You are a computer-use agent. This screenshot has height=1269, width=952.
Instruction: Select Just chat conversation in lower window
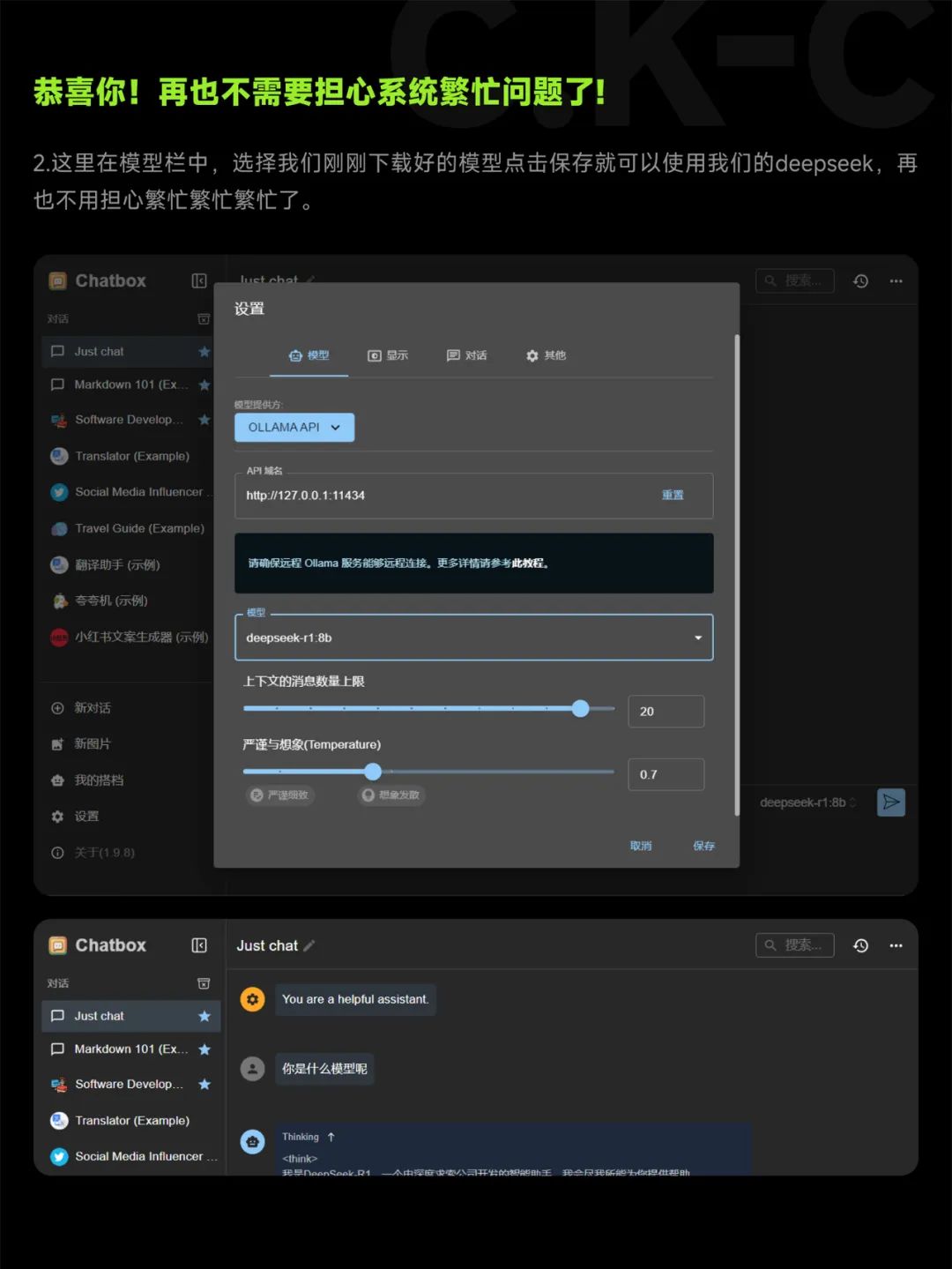[130, 1016]
